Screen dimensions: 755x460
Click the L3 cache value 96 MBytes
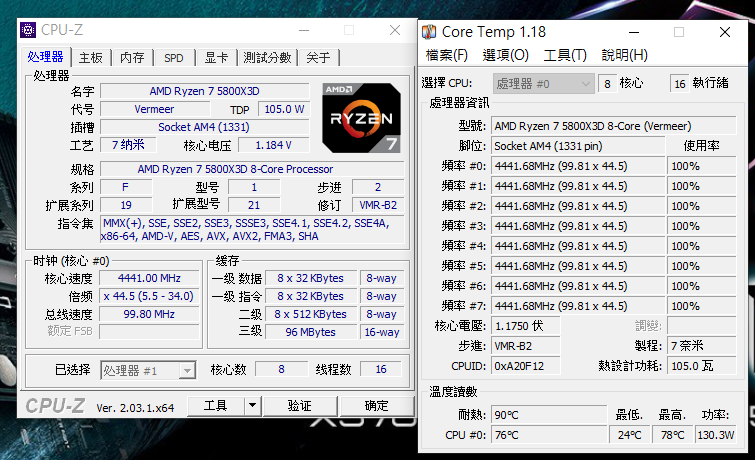(x=311, y=332)
